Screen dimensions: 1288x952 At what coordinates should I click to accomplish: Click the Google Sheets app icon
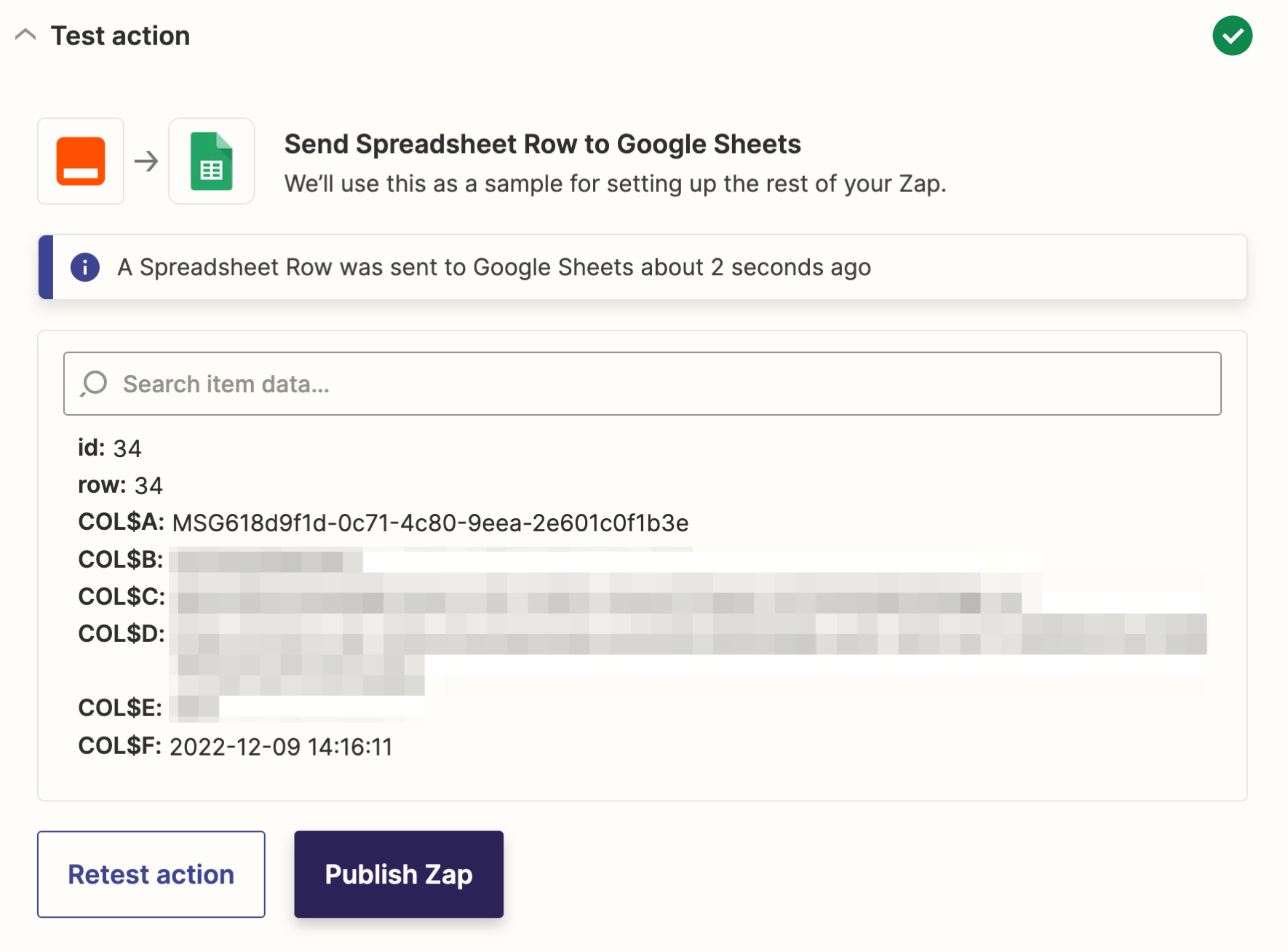[x=212, y=161]
